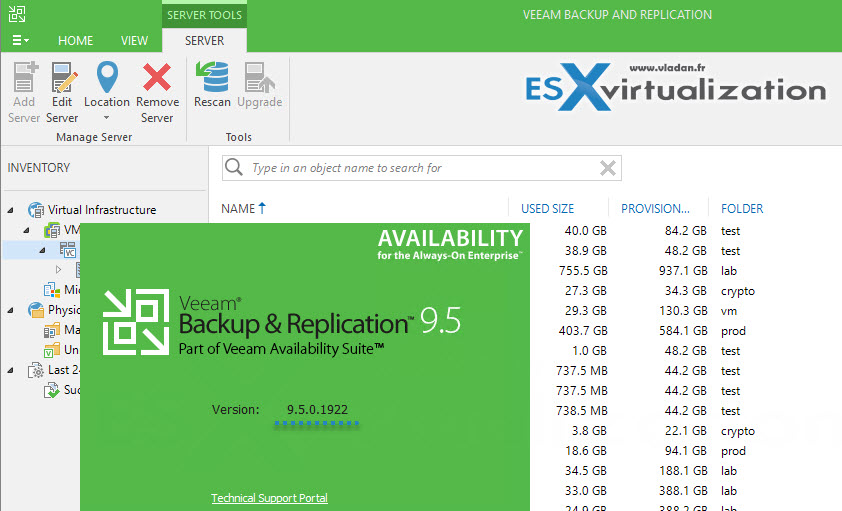Expand the child node under vCenter

point(59,269)
